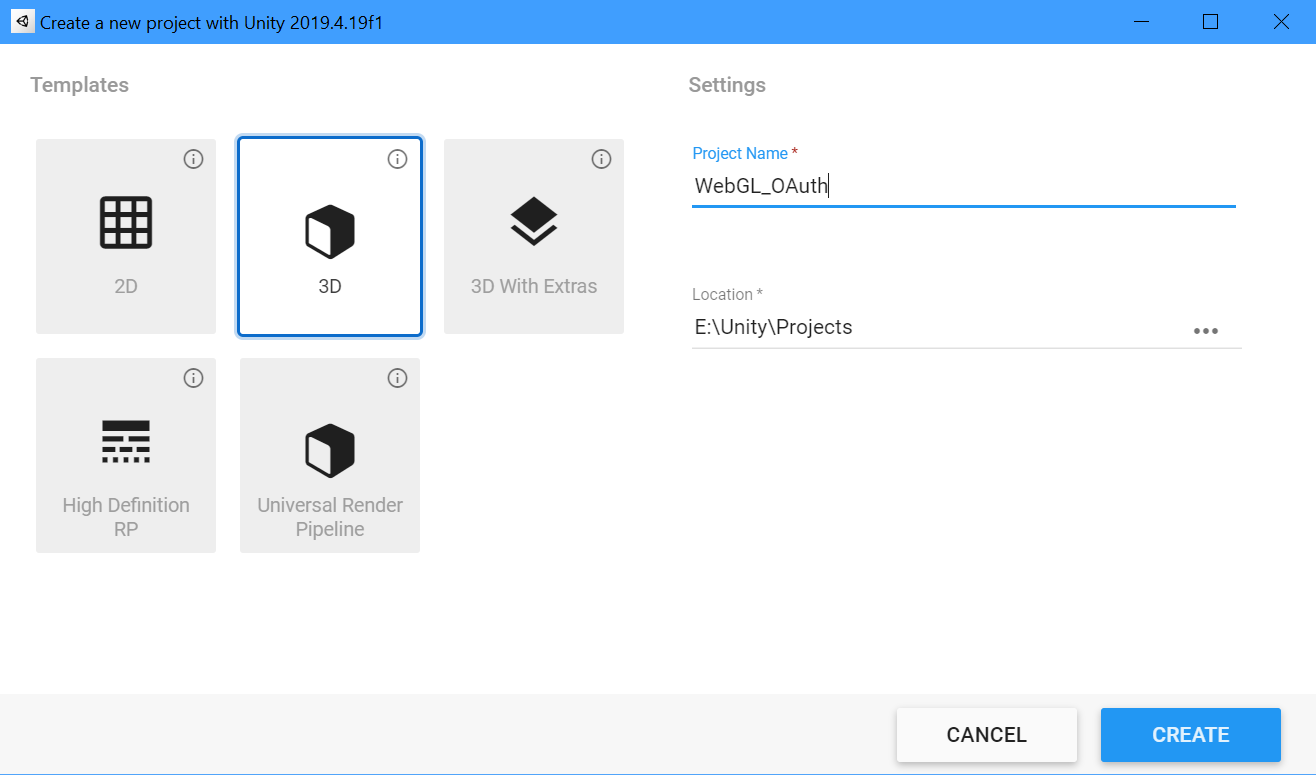Click the Unity logo in title bar

21,21
